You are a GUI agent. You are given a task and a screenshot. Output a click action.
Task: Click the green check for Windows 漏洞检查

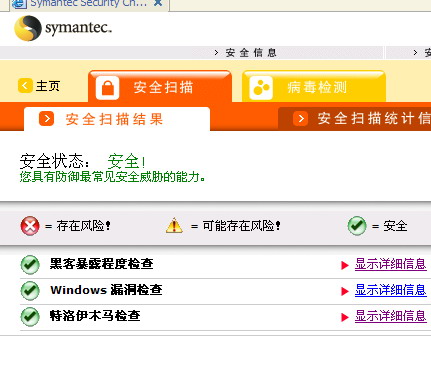tap(30, 291)
